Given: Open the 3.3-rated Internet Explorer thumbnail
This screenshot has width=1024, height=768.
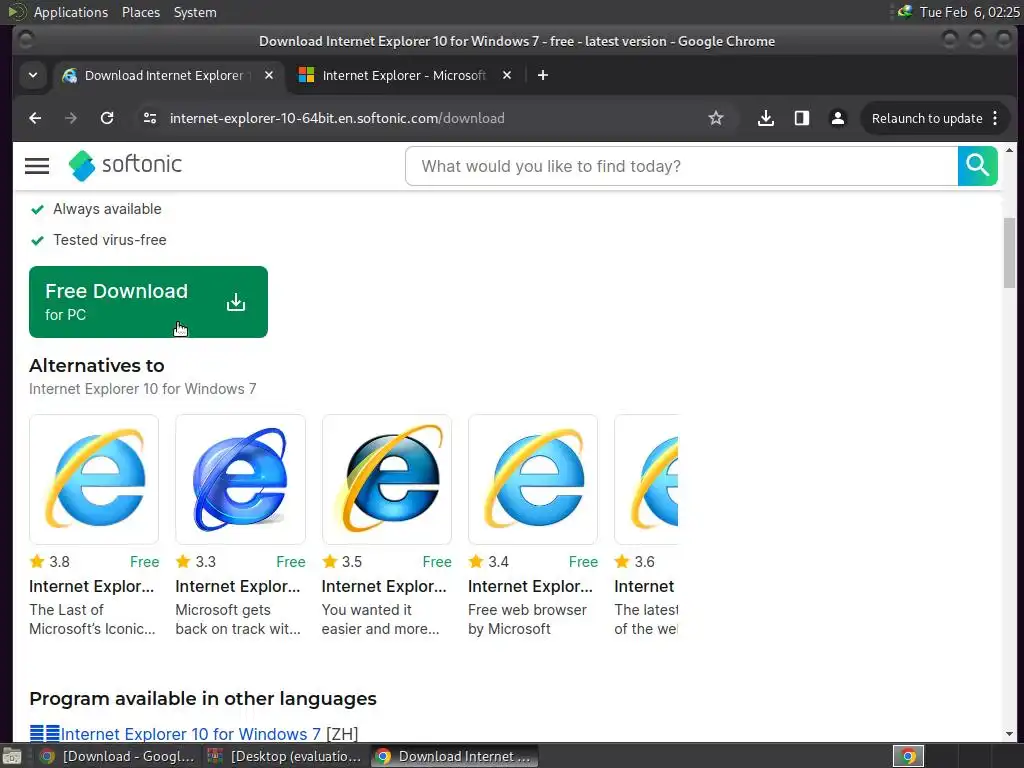Looking at the screenshot, I should tap(240, 479).
